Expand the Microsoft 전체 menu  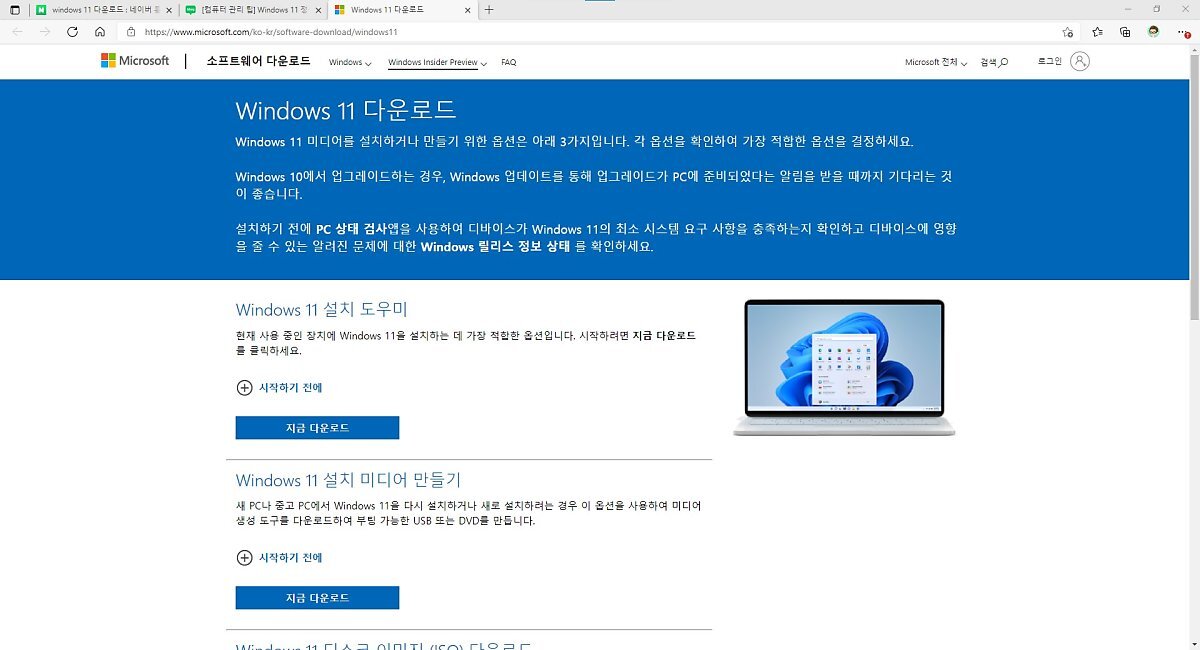coord(936,62)
